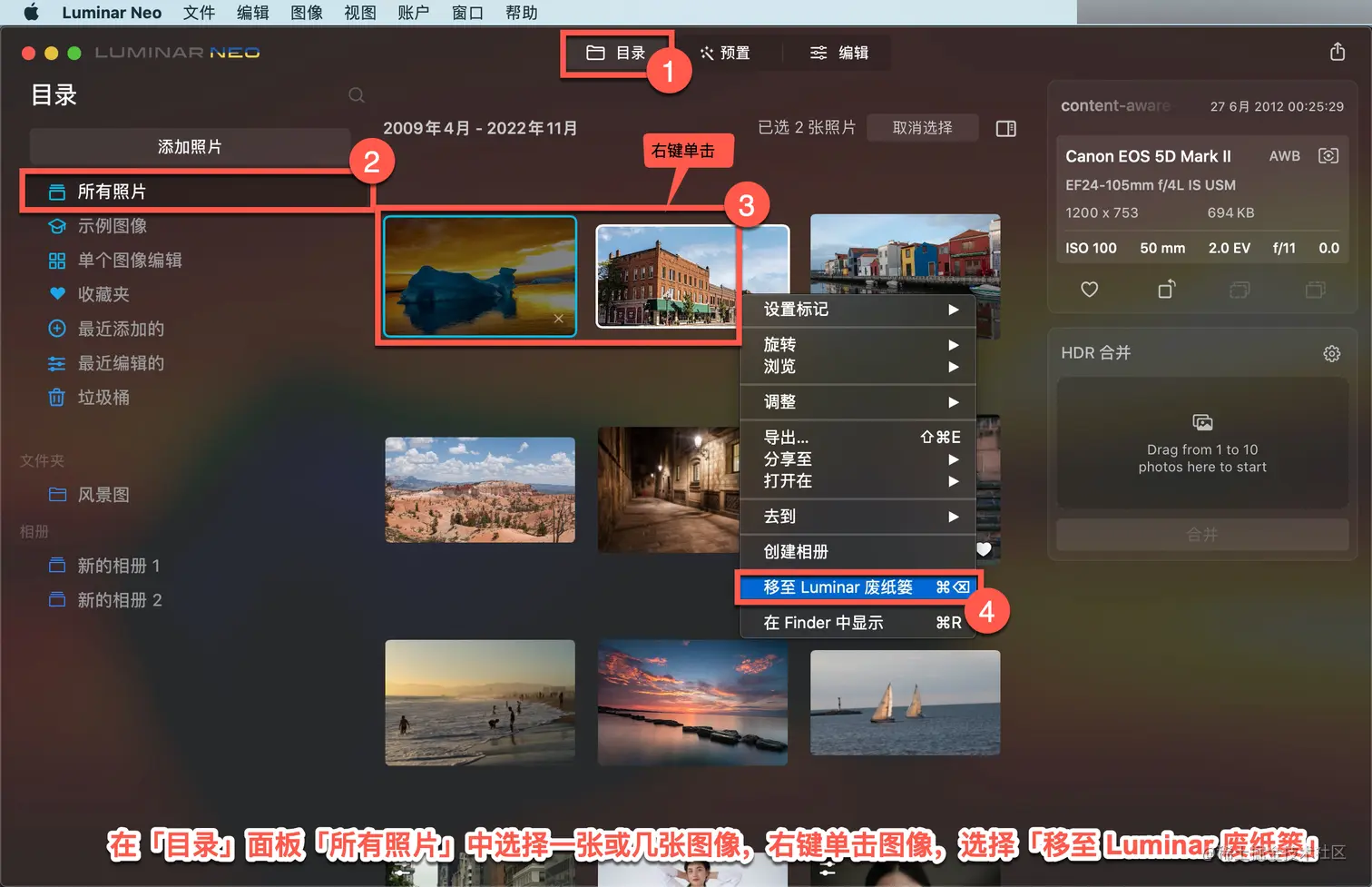Choose 导出... from the context menu
This screenshot has height=887, width=1372.
858,438
